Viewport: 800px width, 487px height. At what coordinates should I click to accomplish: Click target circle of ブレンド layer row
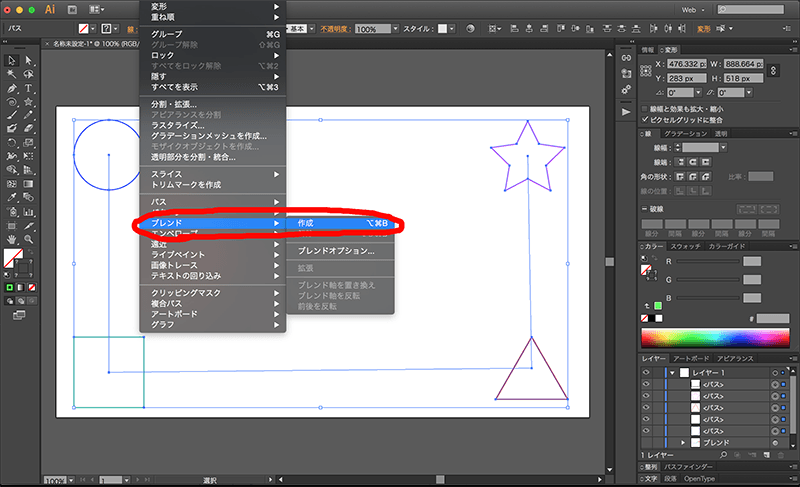pos(776,443)
